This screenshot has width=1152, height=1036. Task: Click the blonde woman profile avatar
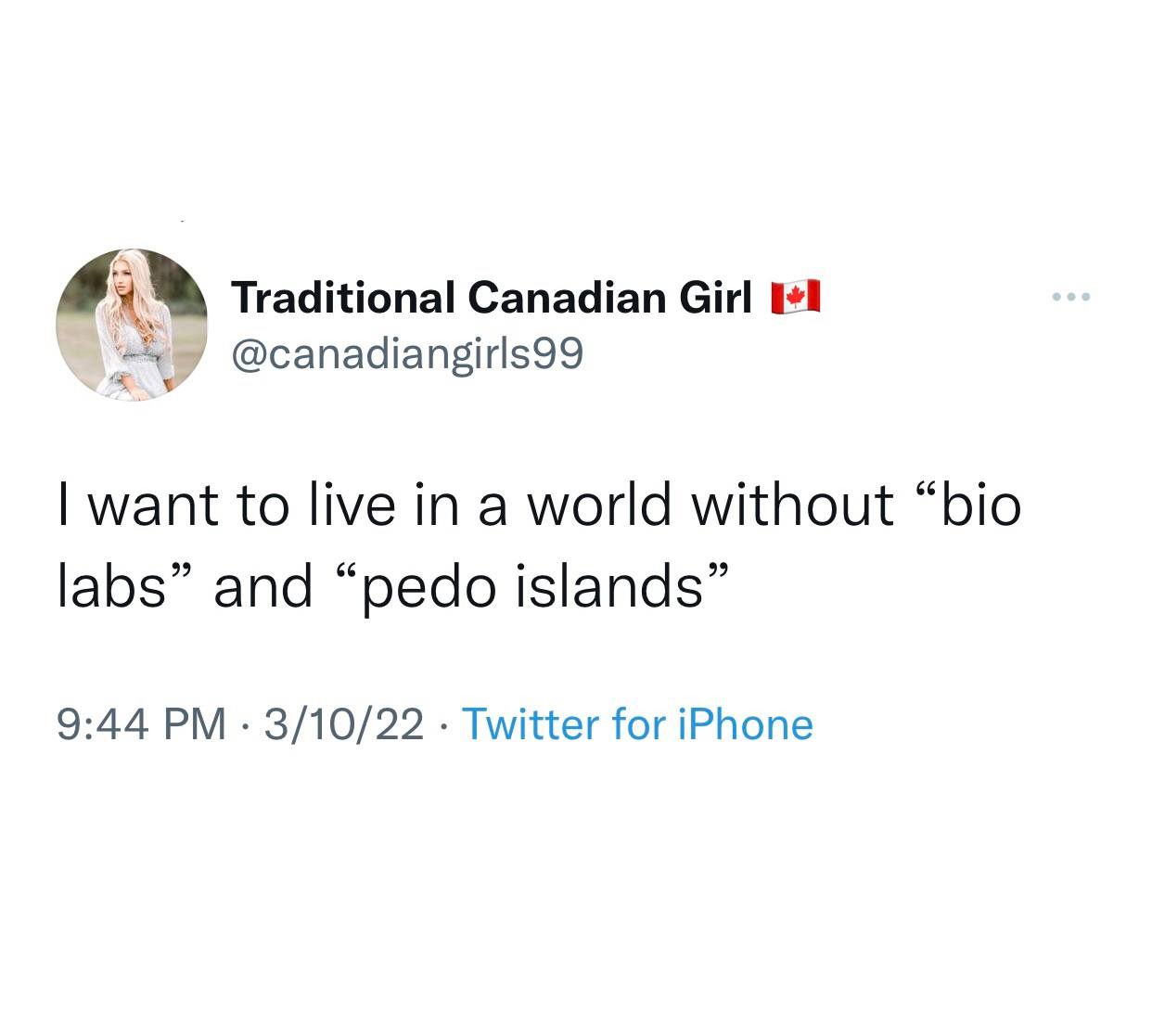coord(132,325)
